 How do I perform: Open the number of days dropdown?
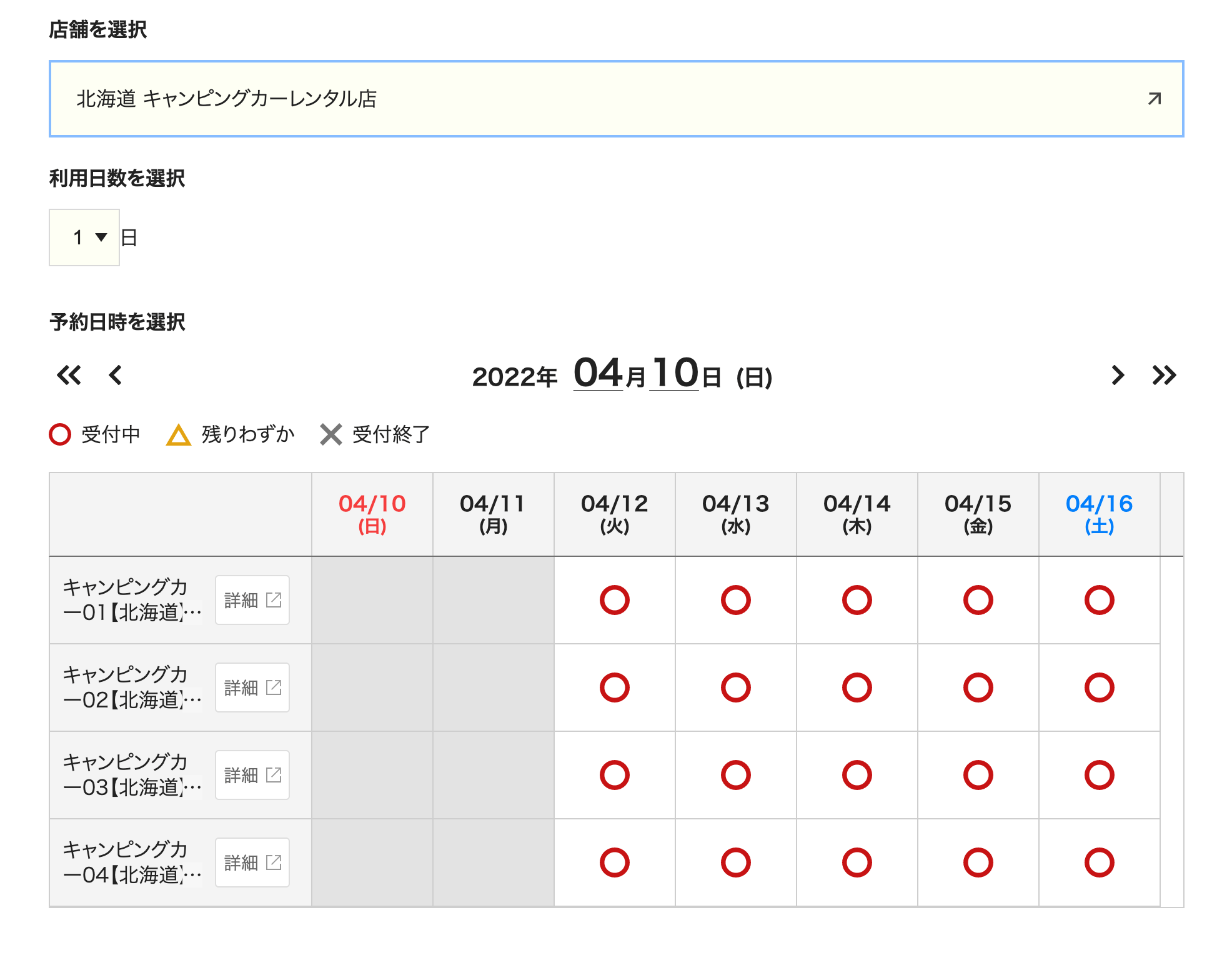coord(84,237)
